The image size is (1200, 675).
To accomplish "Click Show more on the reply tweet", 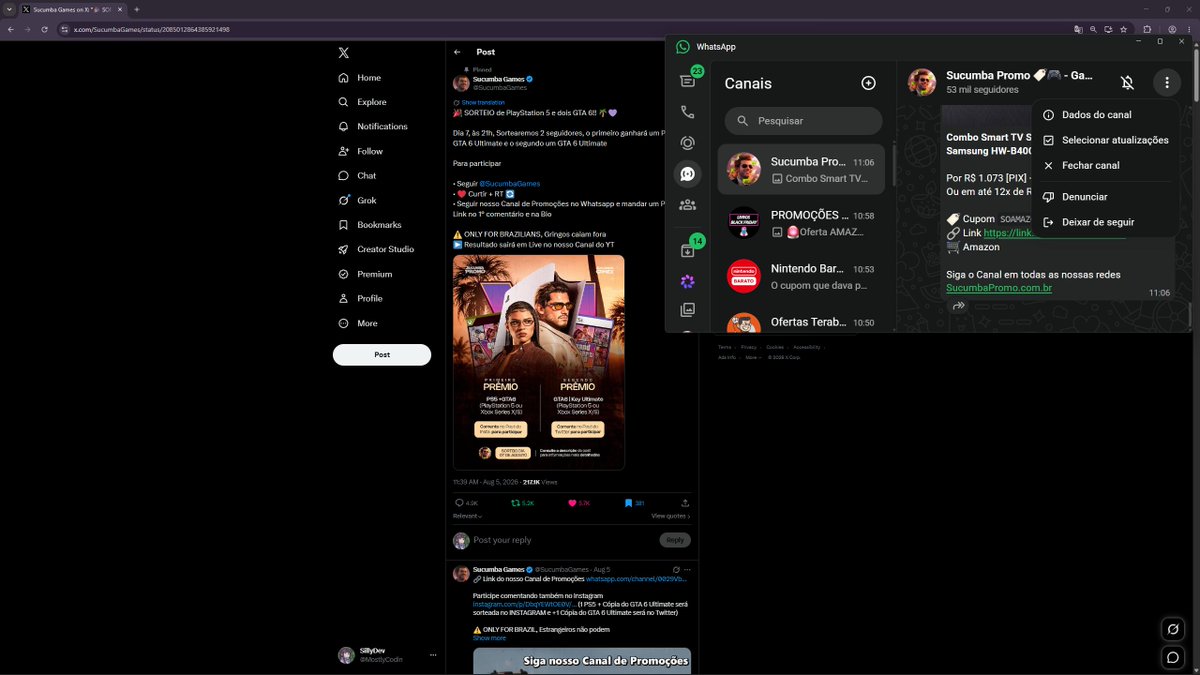I will coord(489,638).
